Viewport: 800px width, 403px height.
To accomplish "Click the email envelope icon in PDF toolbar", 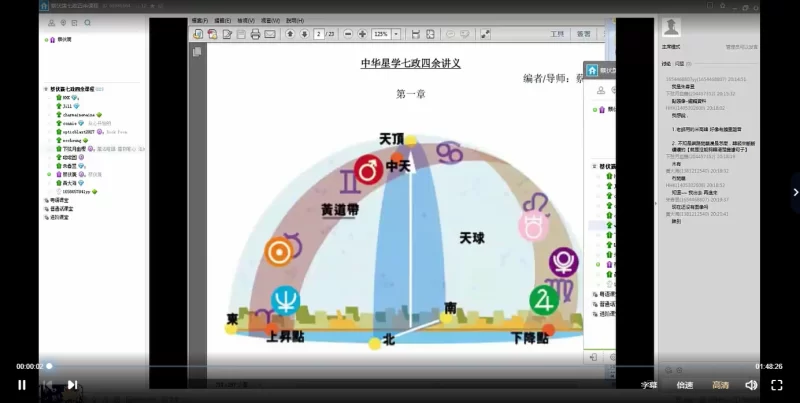I will coord(271,34).
